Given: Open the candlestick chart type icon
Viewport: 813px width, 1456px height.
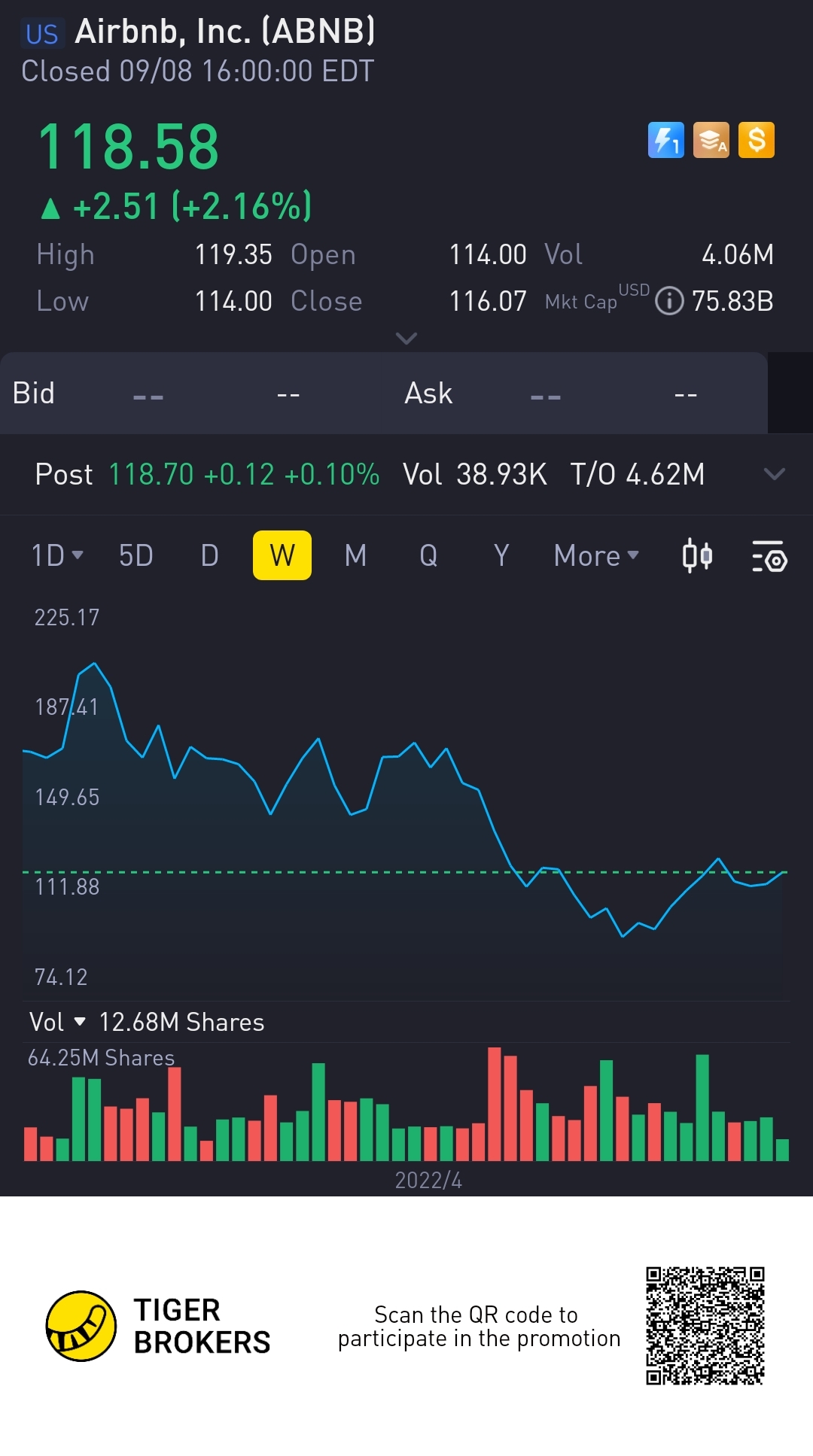Looking at the screenshot, I should (697, 556).
